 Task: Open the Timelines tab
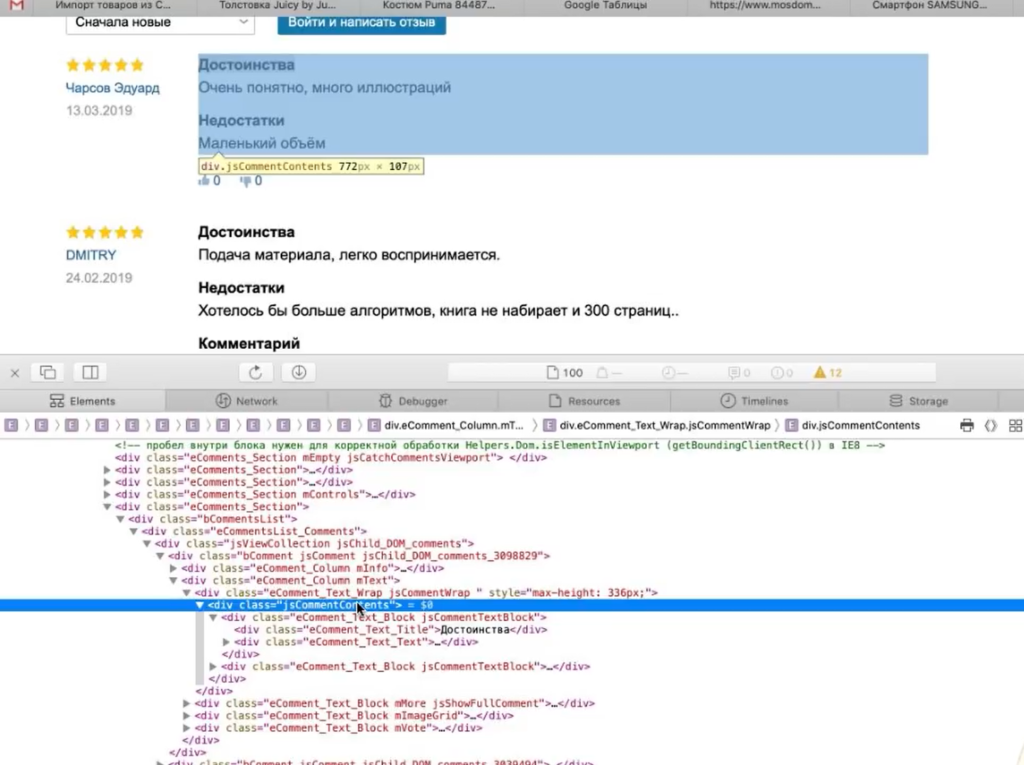(755, 401)
